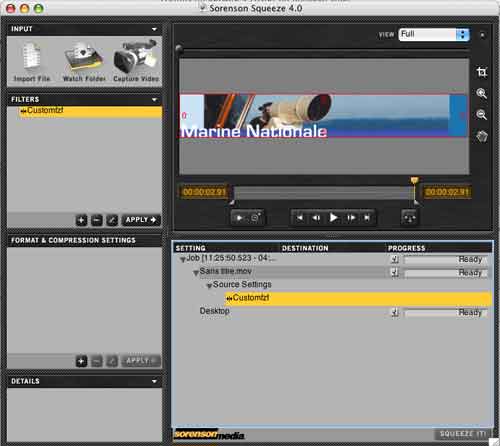Click the in-point marker below timeline start
This screenshot has height=446, width=500.
click(232, 202)
